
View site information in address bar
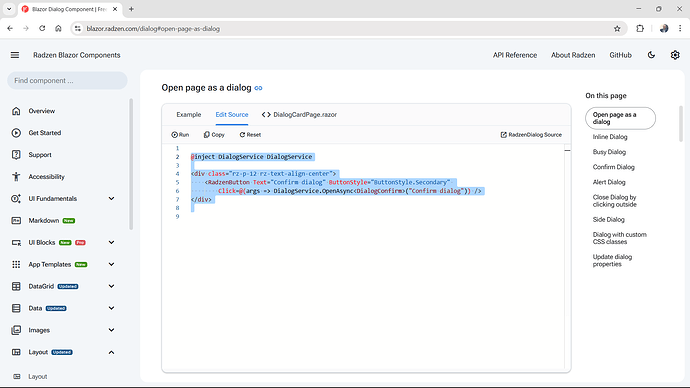[78, 29]
